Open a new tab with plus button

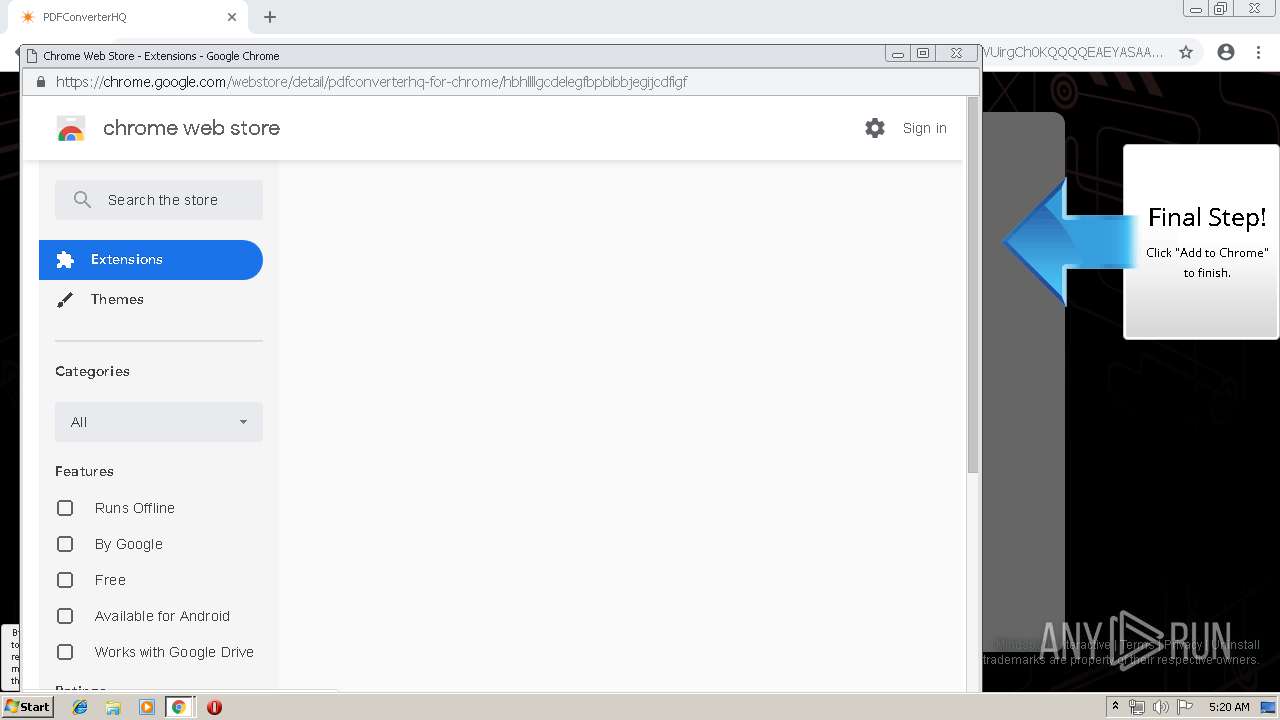(x=270, y=17)
